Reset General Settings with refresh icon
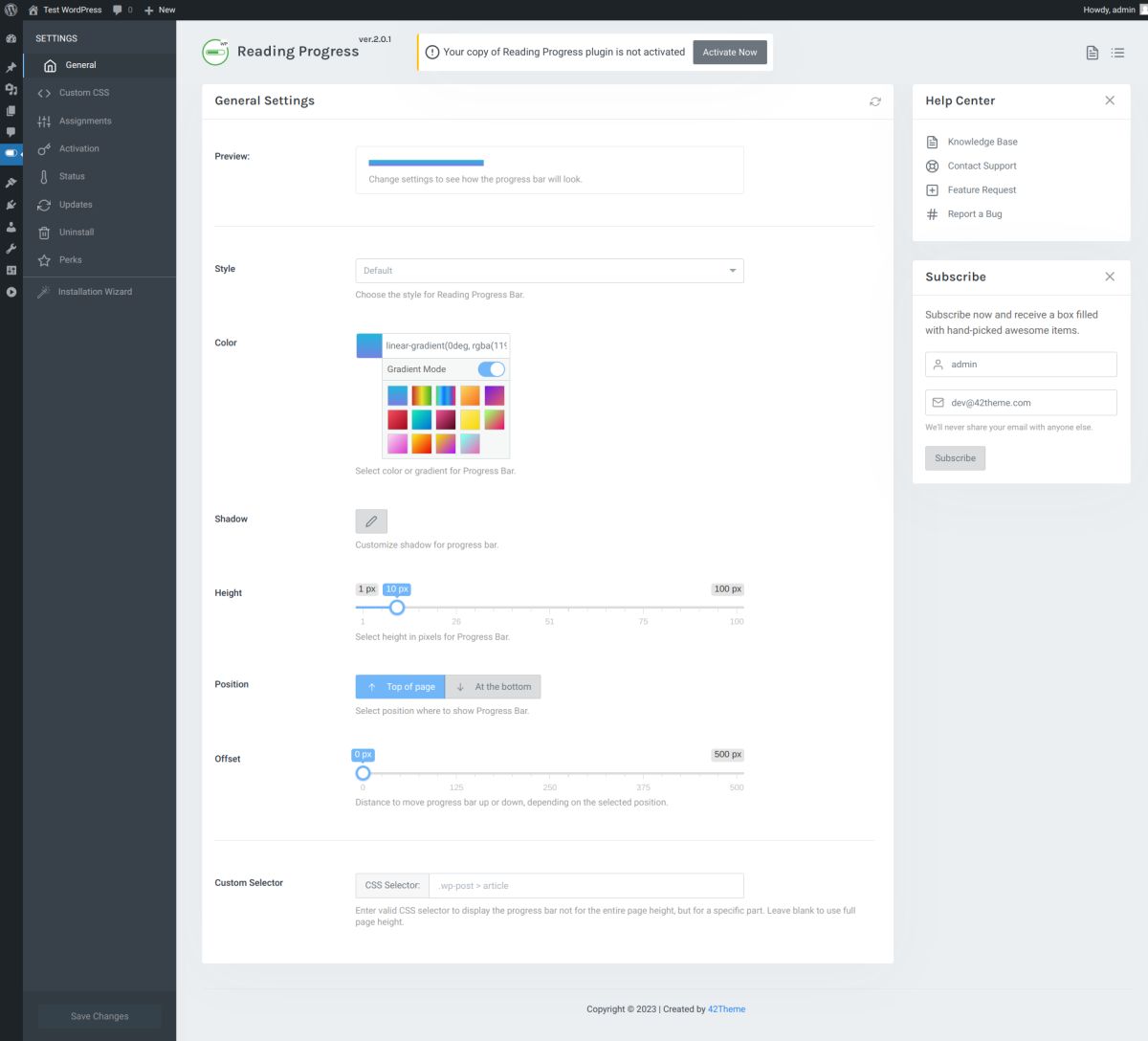This screenshot has width=1148, height=1041. (x=874, y=101)
